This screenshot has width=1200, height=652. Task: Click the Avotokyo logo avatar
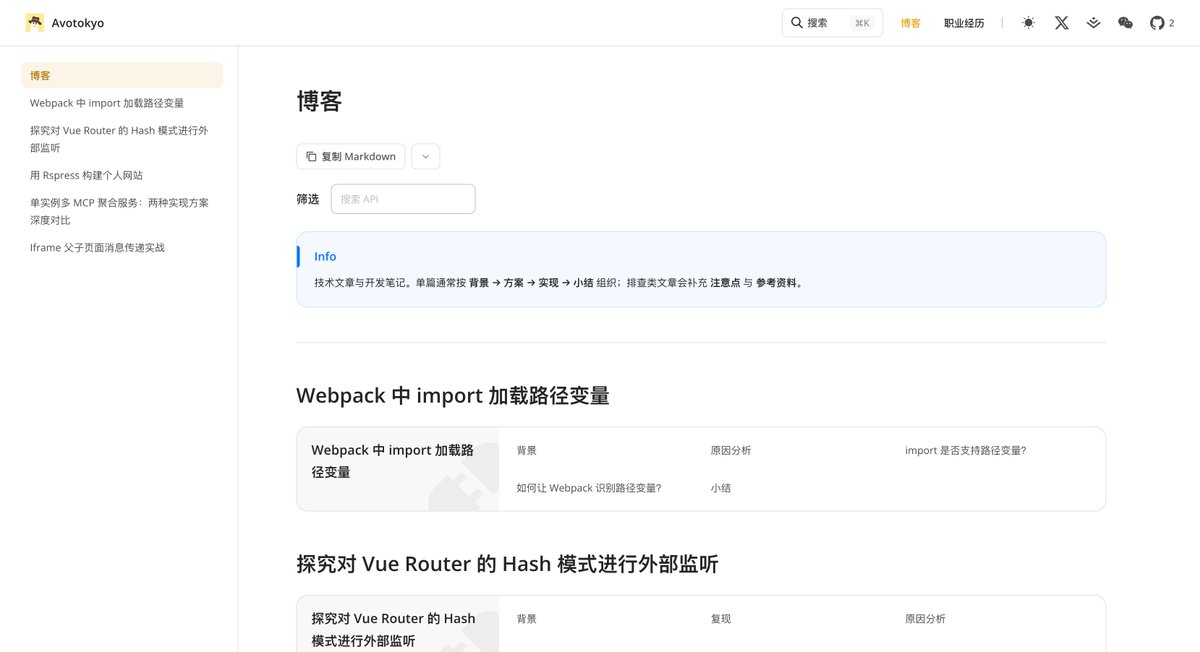[x=35, y=23]
